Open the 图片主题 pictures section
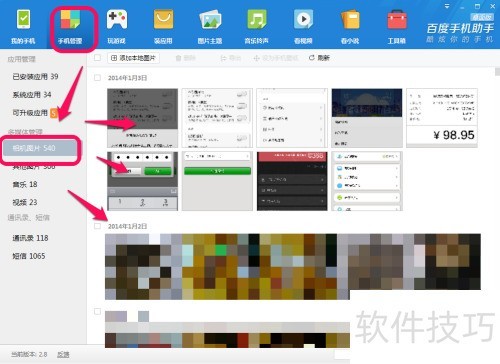This screenshot has height=364, width=500. (x=210, y=27)
